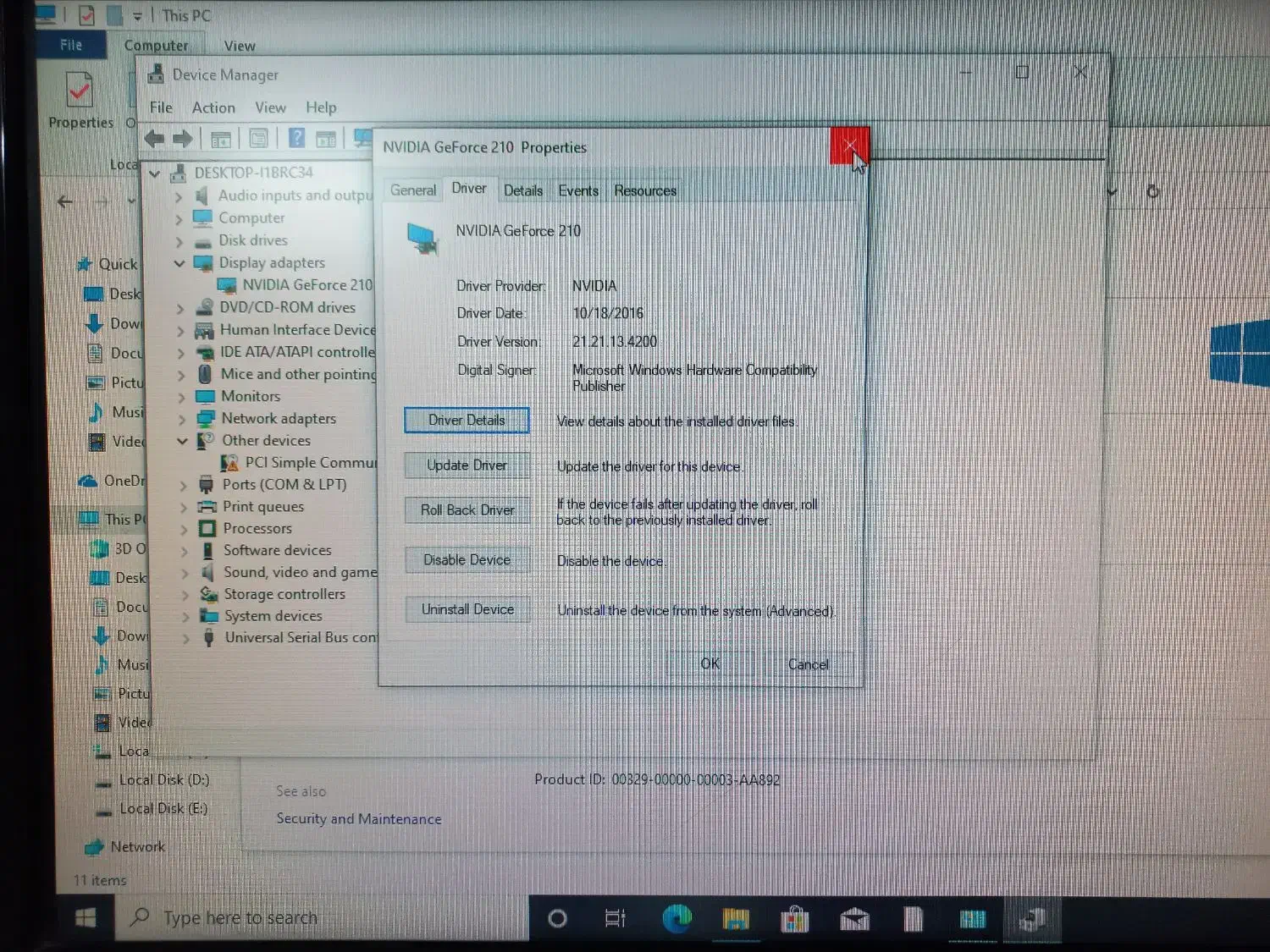Click the forward arrow in Device Manager toolbar
This screenshot has height=952, width=1270.
(x=183, y=139)
